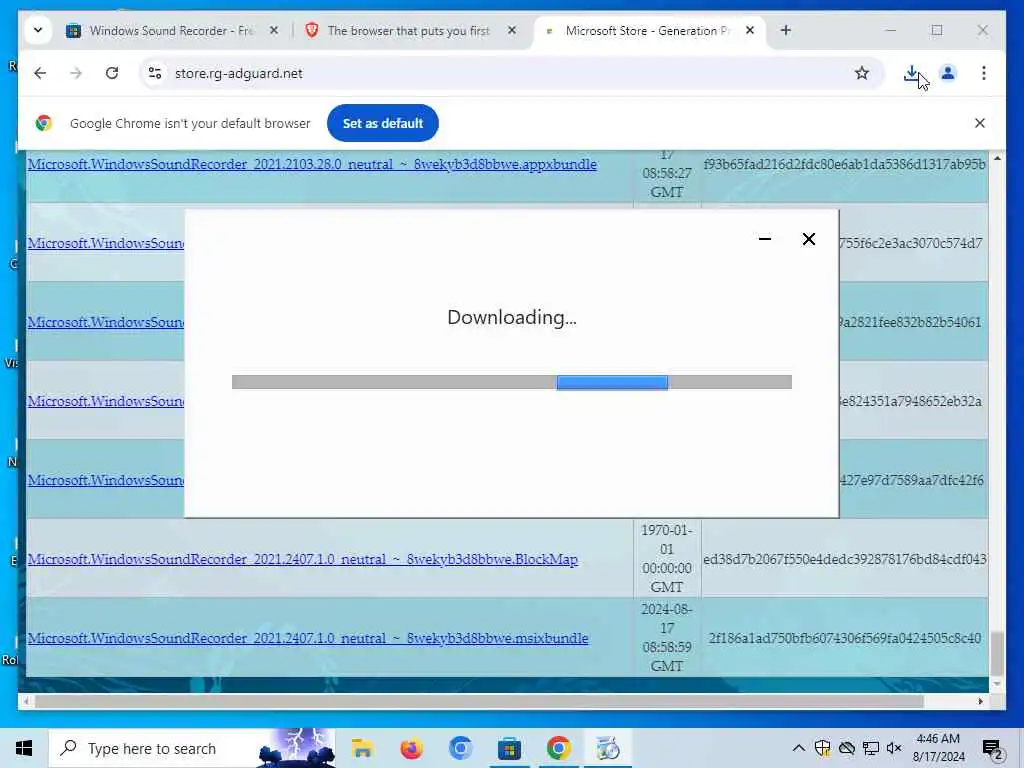Open network status tray icon
This screenshot has width=1024, height=768.
pos(871,748)
